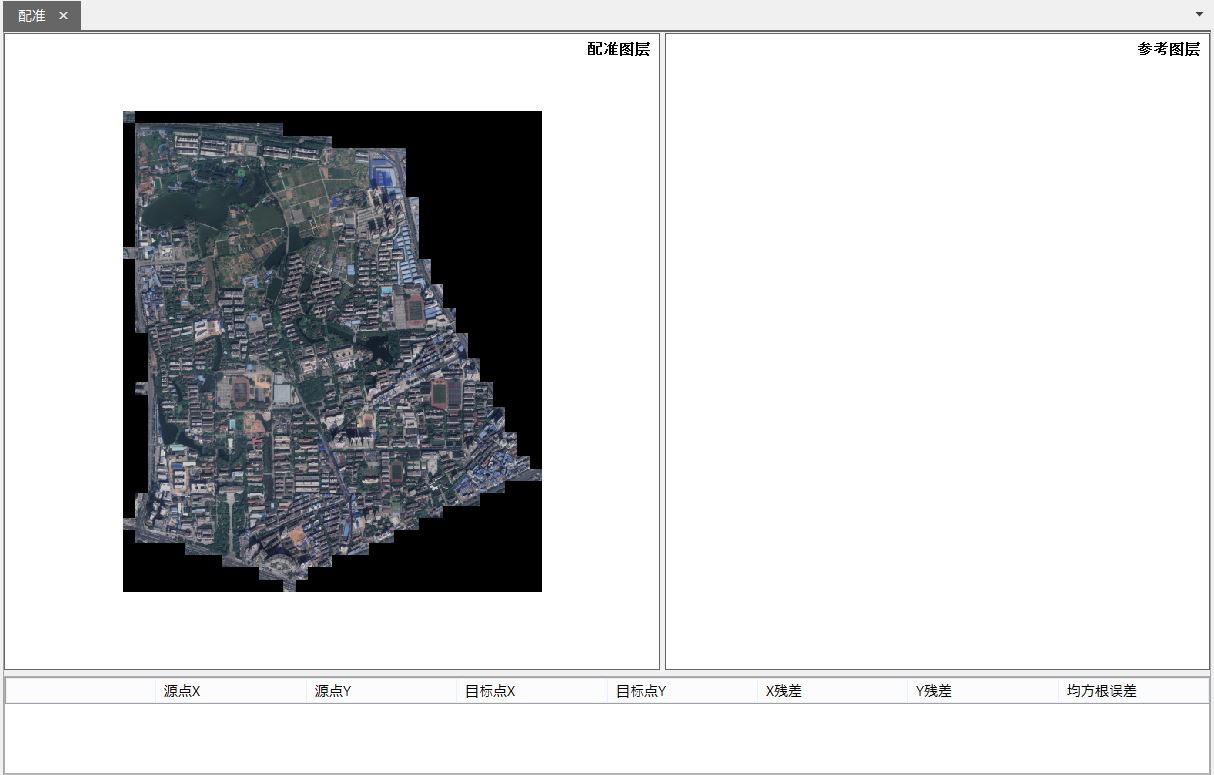Click the 源点Y column header
1214x775 pixels.
[381, 691]
